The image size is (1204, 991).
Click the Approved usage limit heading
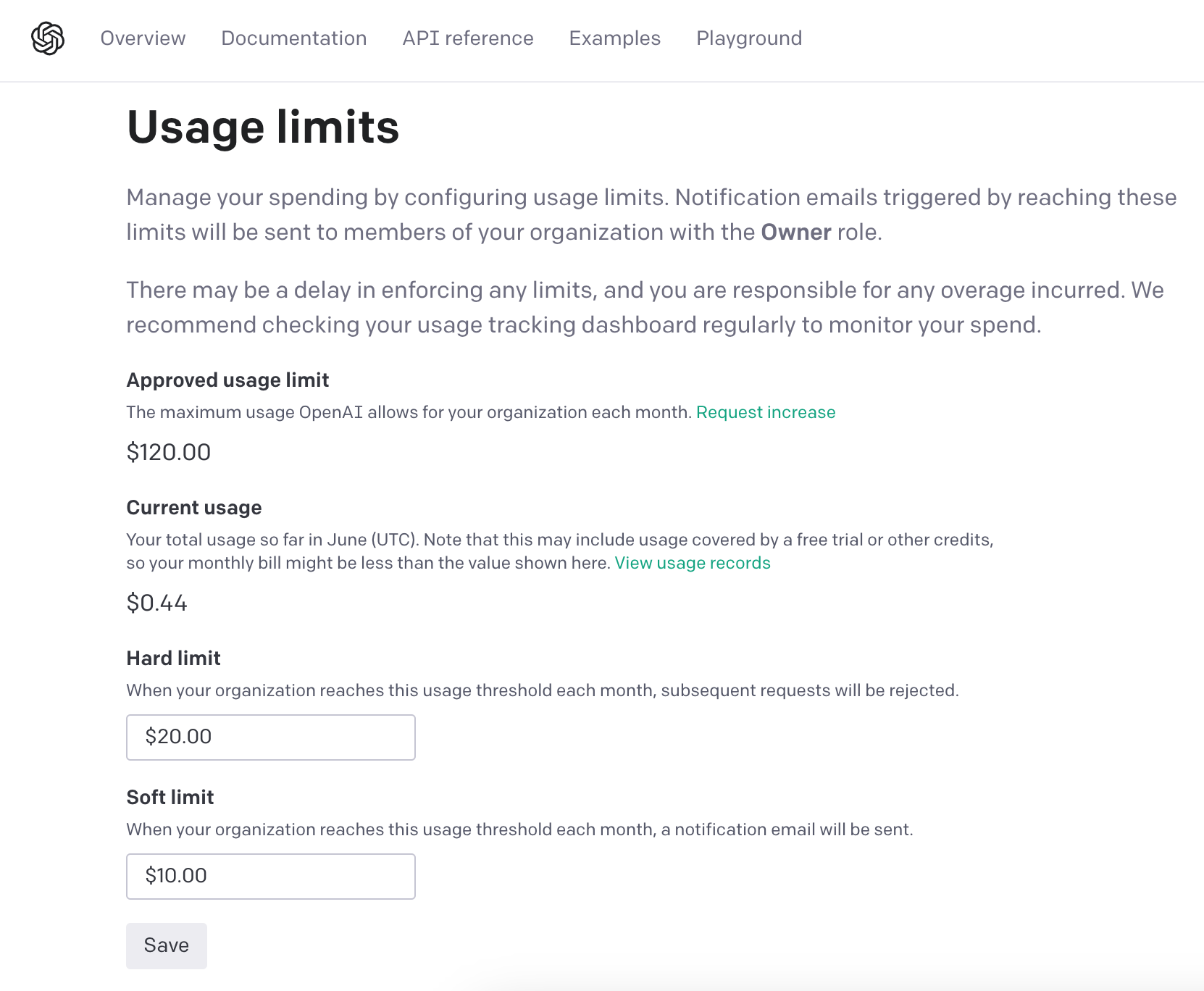click(x=228, y=380)
